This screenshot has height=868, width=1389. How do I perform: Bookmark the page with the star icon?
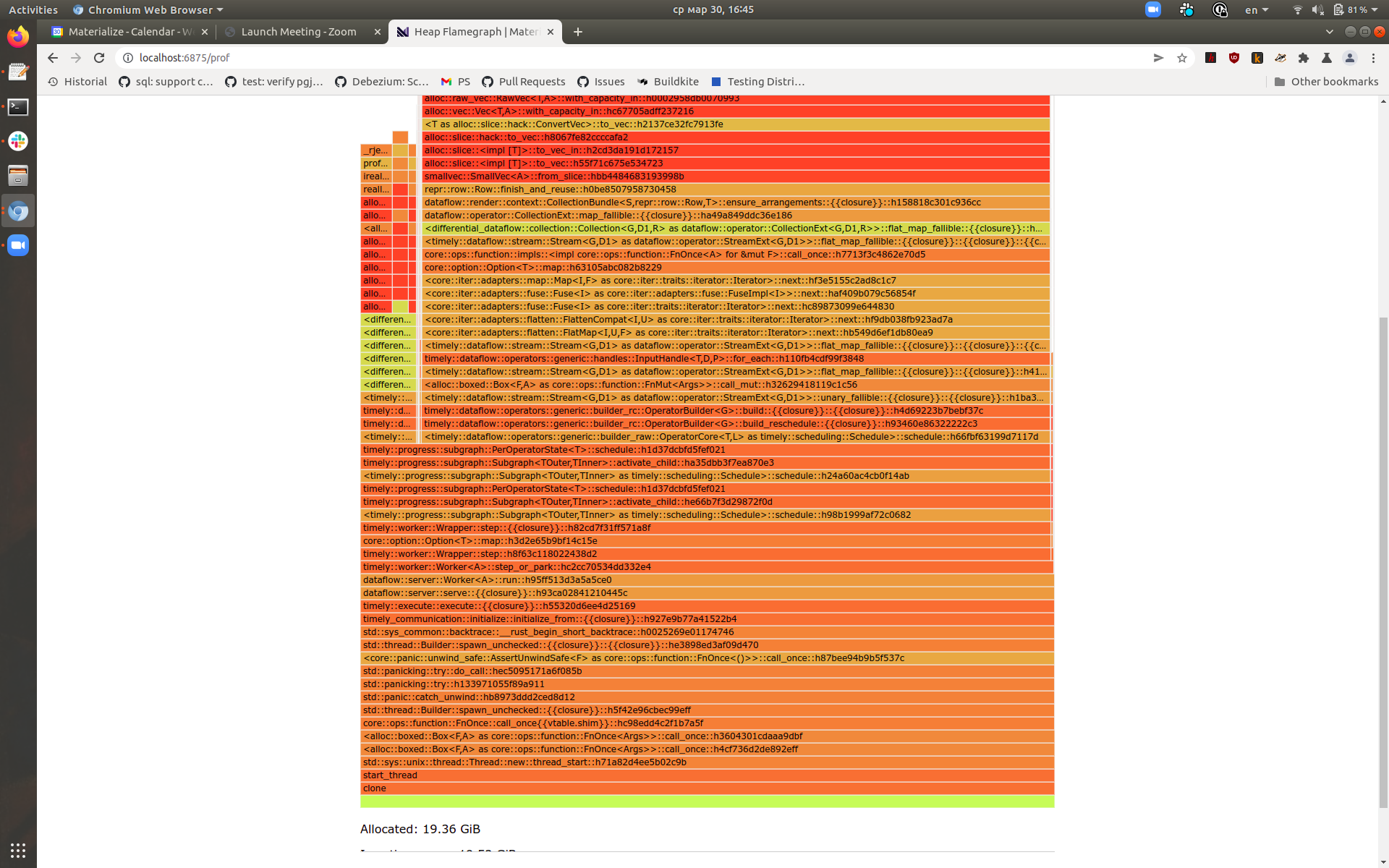coord(1183,58)
